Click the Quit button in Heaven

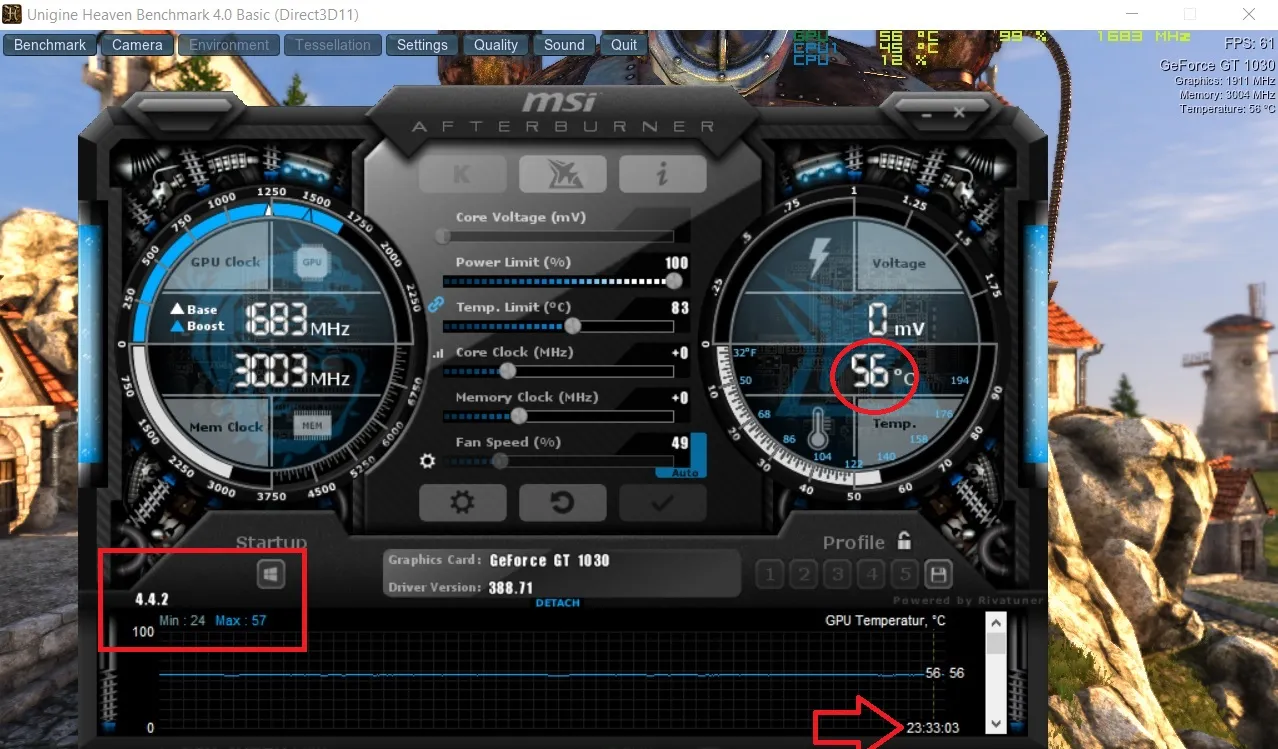[624, 45]
